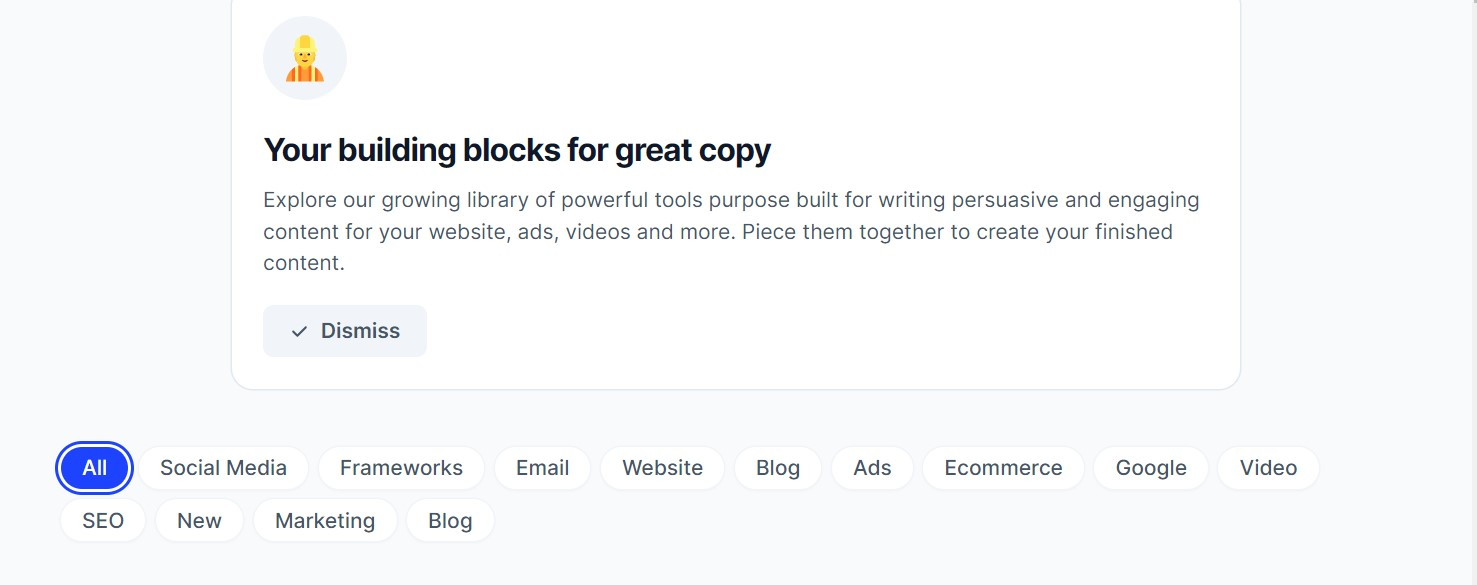The image size is (1477, 585).
Task: Show only Email tools
Action: [x=542, y=468]
